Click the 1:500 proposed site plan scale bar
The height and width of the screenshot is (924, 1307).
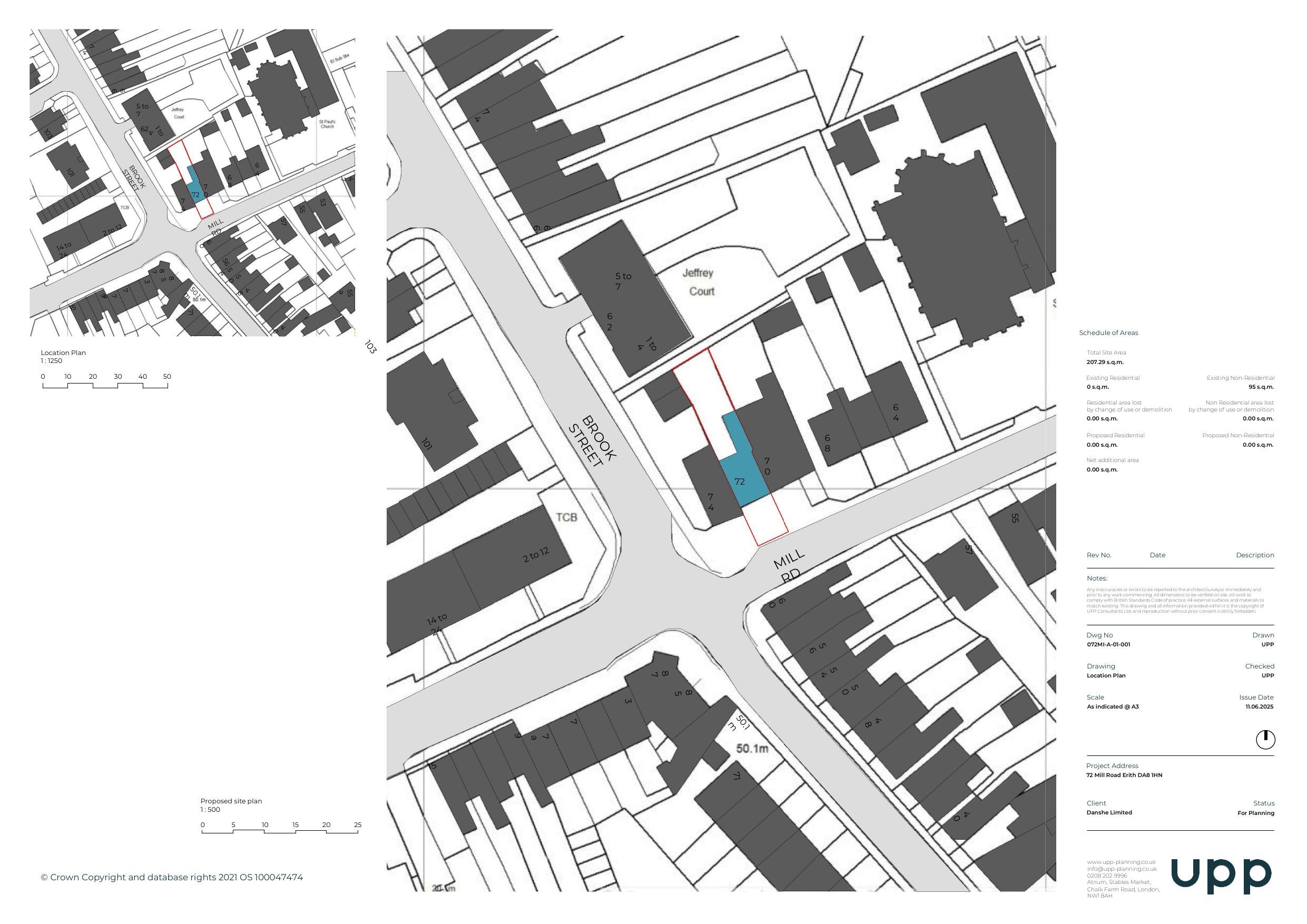pyautogui.click(x=280, y=831)
